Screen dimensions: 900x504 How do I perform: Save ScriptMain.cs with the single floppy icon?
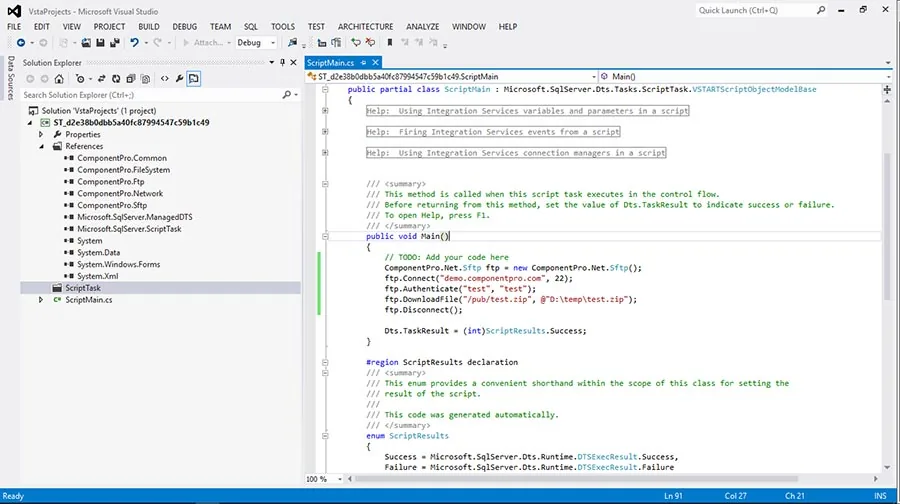(100, 42)
